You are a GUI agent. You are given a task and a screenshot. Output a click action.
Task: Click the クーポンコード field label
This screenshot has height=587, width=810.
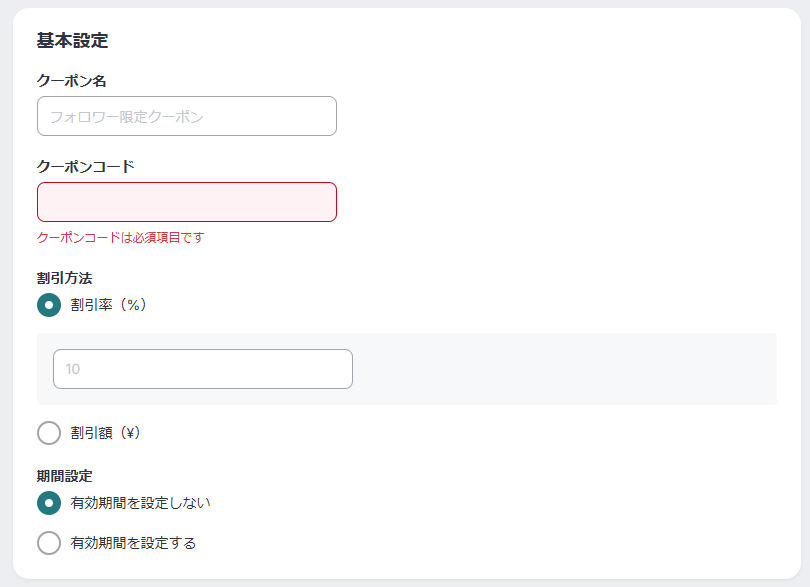pos(85,167)
